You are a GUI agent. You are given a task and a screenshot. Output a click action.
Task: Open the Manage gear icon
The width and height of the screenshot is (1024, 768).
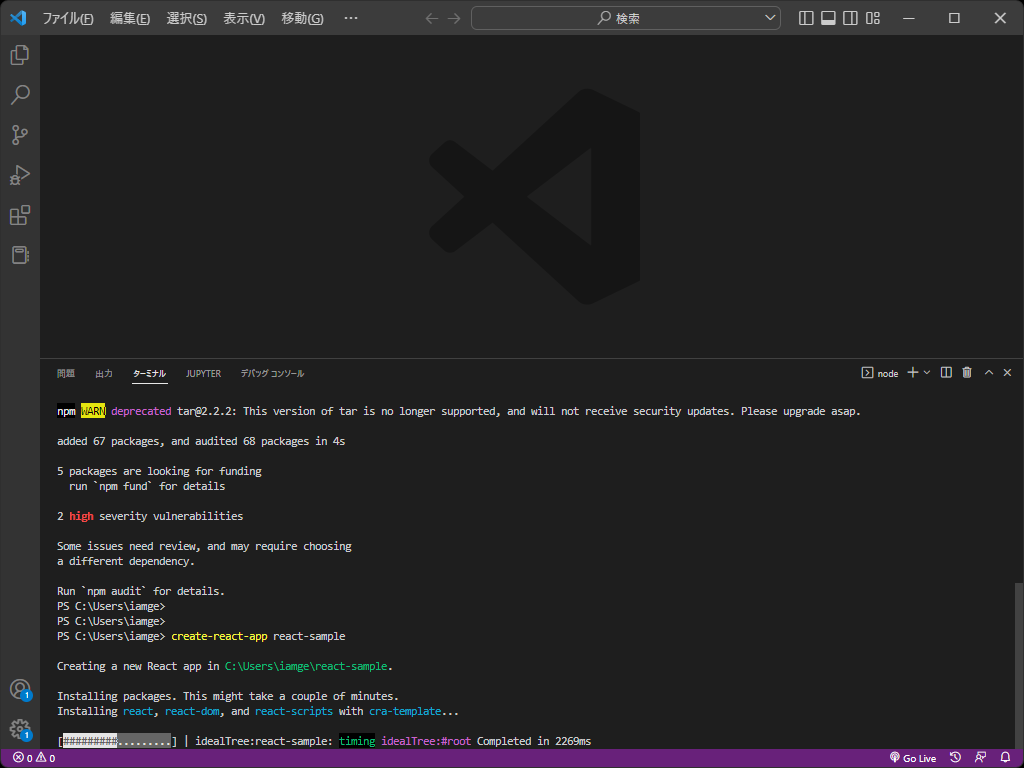[x=20, y=729]
